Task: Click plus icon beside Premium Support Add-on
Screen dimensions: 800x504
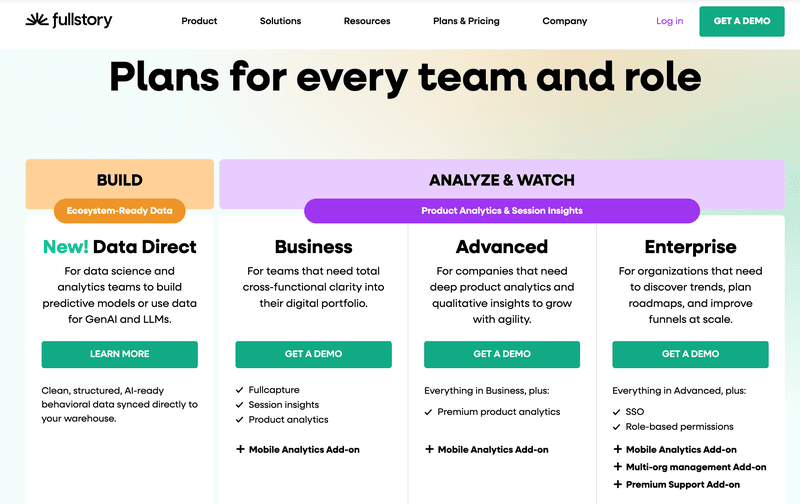Action: click(x=617, y=484)
